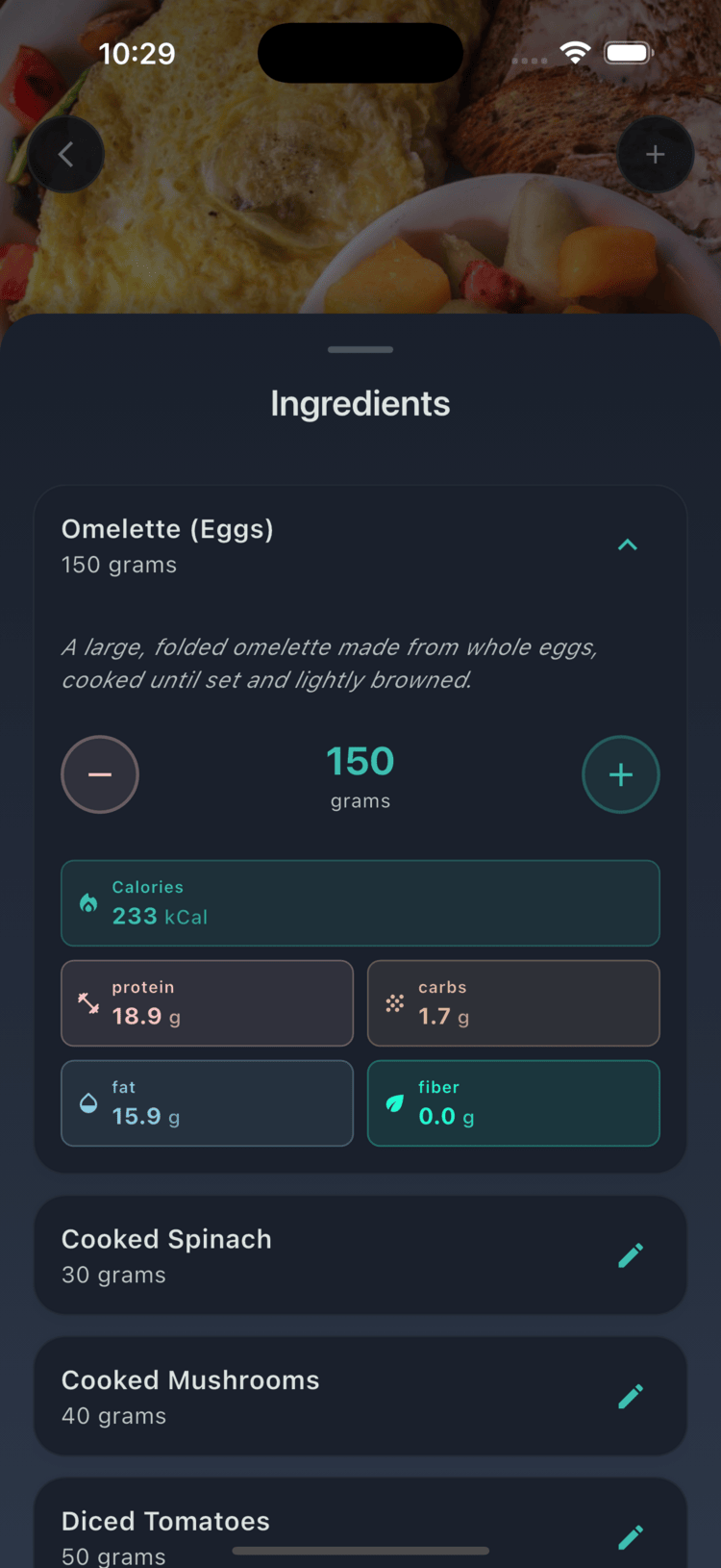The width and height of the screenshot is (721, 1568).
Task: Edit Cooked Mushrooms with pencil icon
Action: pyautogui.click(x=631, y=1397)
